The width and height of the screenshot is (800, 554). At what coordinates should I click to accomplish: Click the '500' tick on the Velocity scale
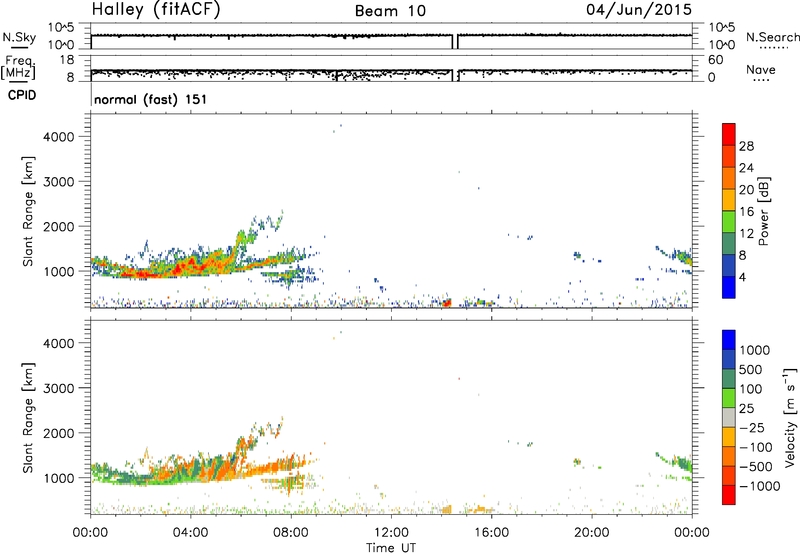751,370
